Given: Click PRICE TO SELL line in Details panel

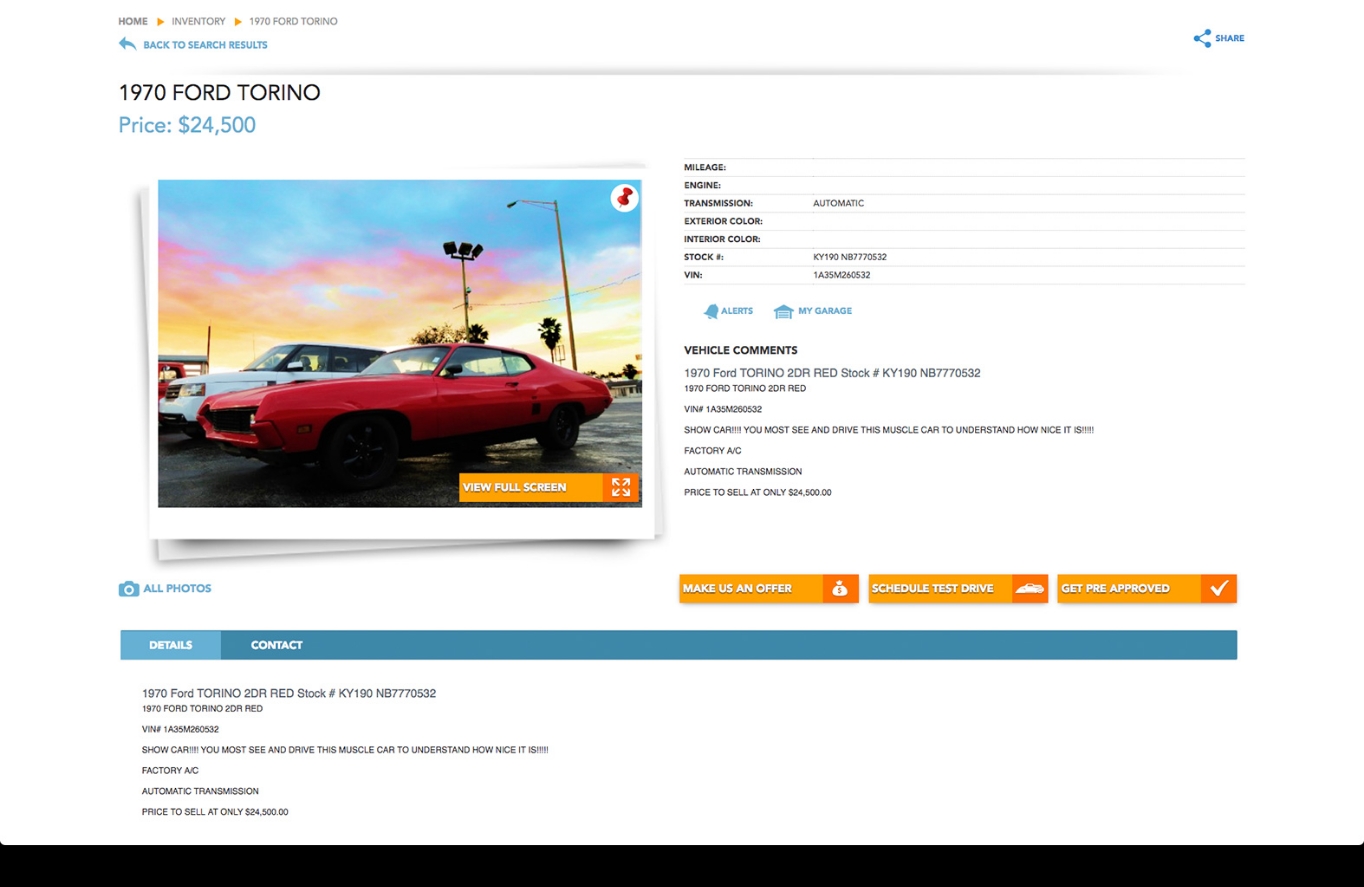Looking at the screenshot, I should (215, 812).
